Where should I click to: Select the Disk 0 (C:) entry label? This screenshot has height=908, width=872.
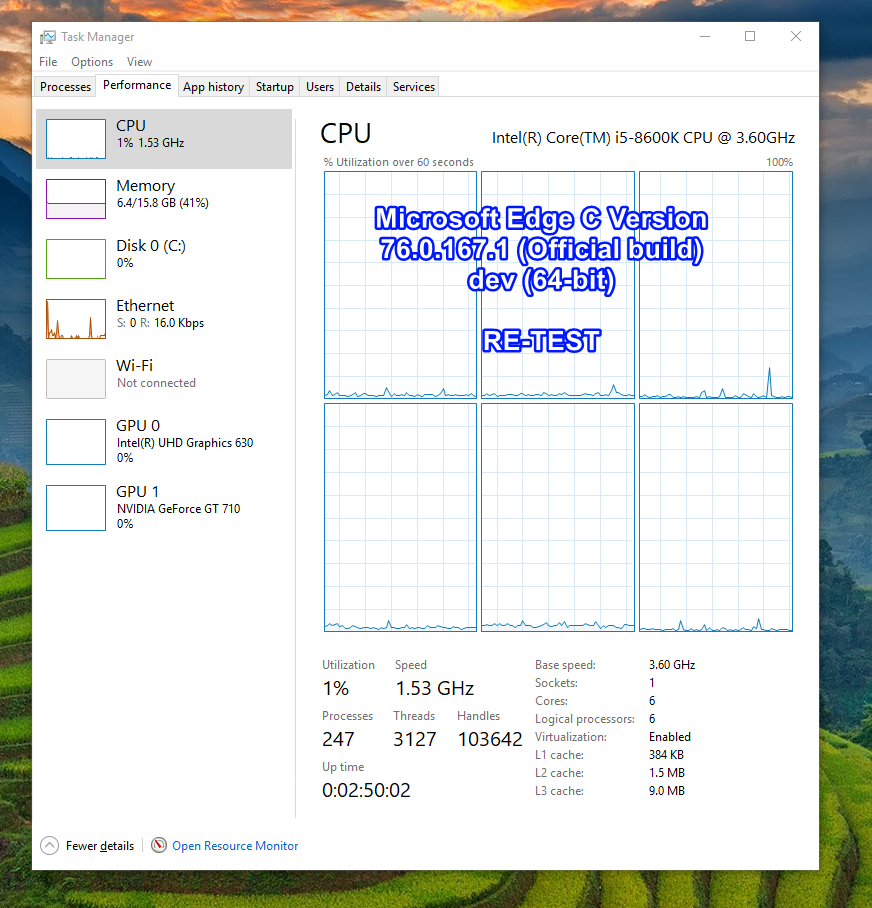tap(151, 246)
